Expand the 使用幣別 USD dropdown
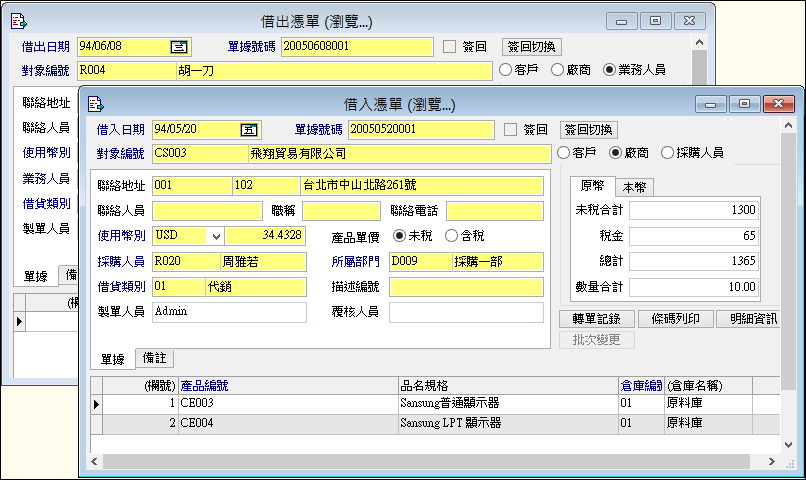The image size is (806, 480). click(x=216, y=236)
